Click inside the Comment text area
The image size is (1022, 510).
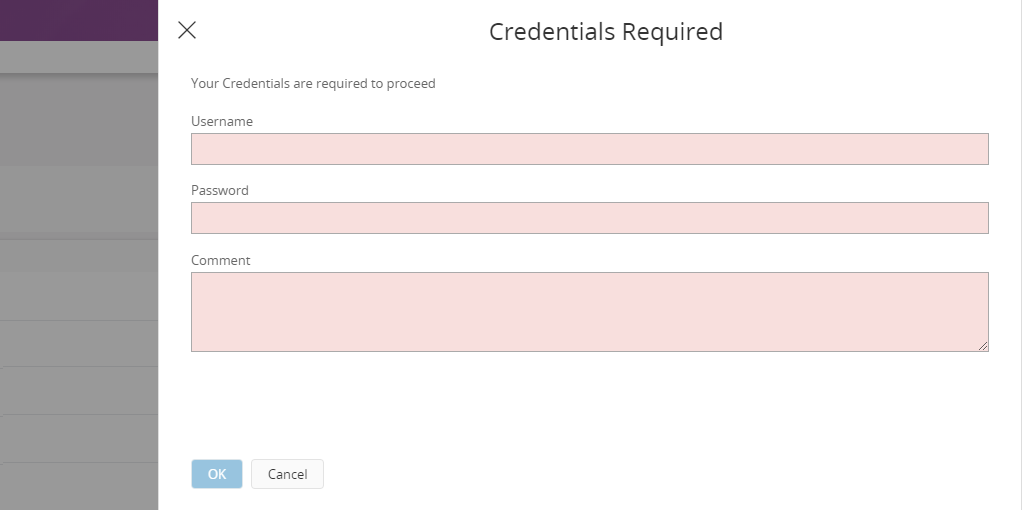(x=589, y=311)
